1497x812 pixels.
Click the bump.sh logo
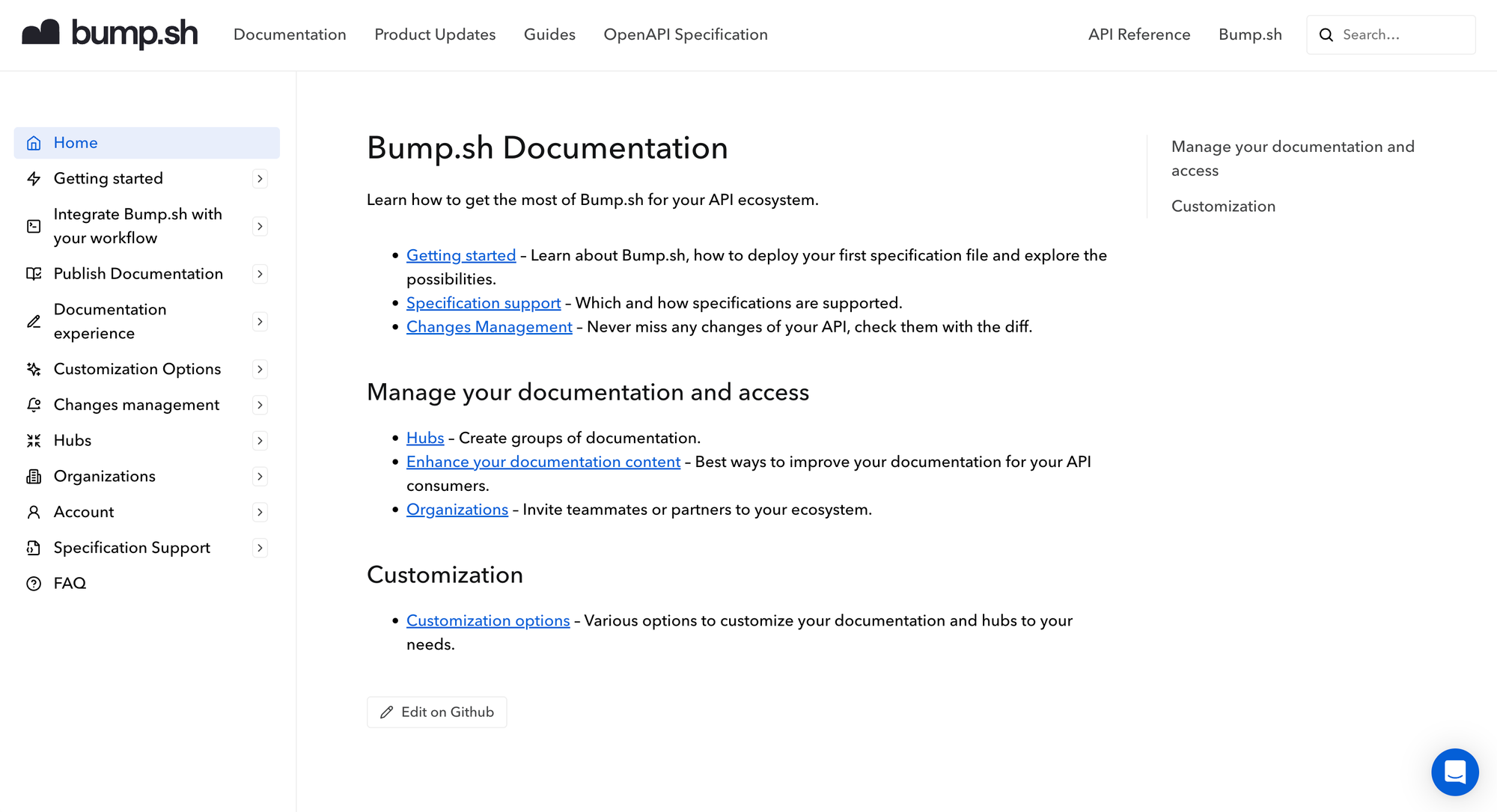[110, 34]
